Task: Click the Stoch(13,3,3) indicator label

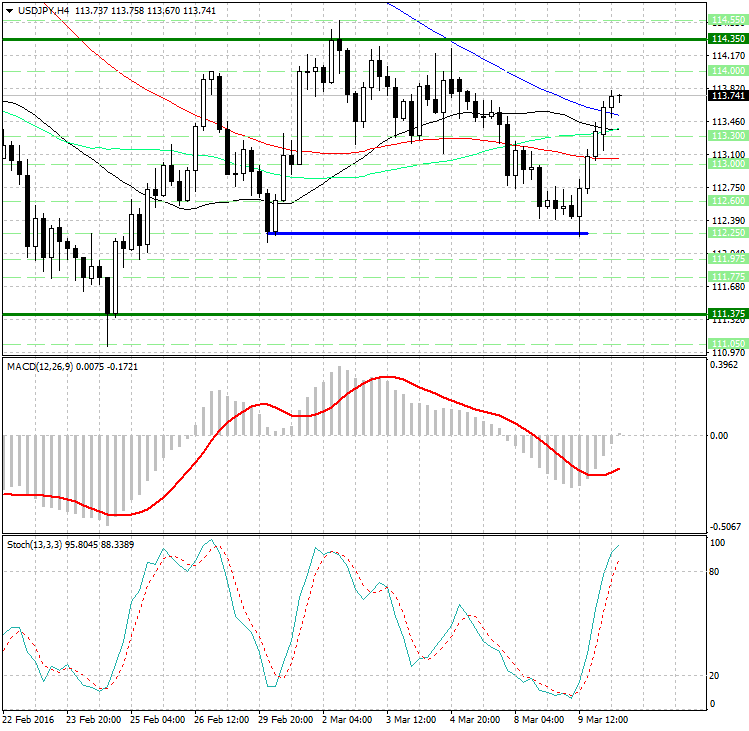Action: (x=40, y=545)
